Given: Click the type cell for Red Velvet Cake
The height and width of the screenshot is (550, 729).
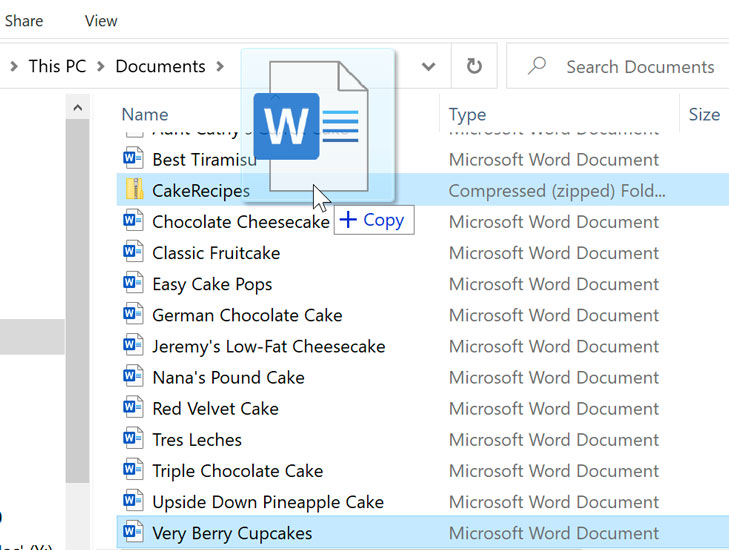Looking at the screenshot, I should point(554,409).
